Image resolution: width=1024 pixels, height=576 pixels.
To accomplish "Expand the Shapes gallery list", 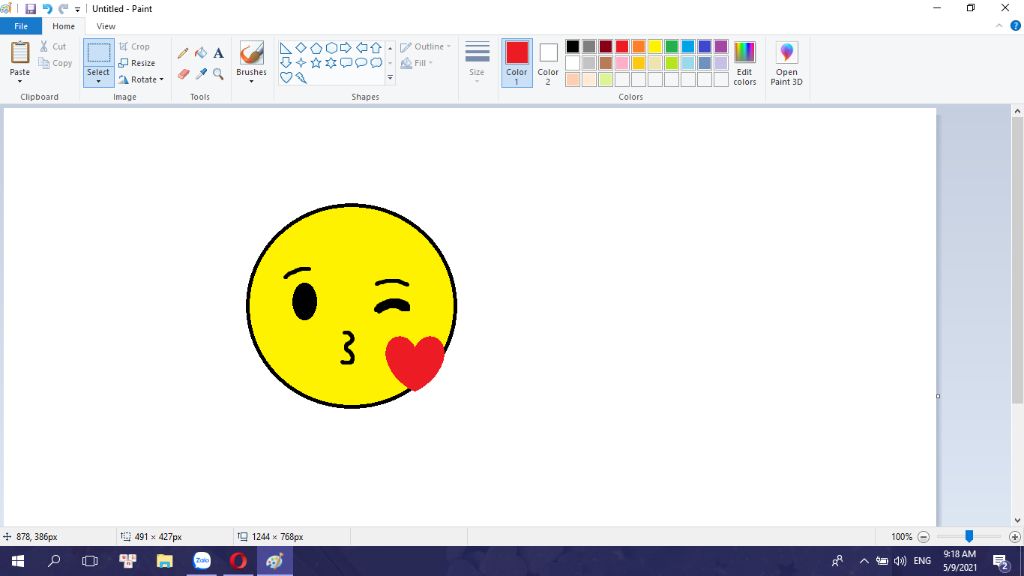I will point(390,78).
